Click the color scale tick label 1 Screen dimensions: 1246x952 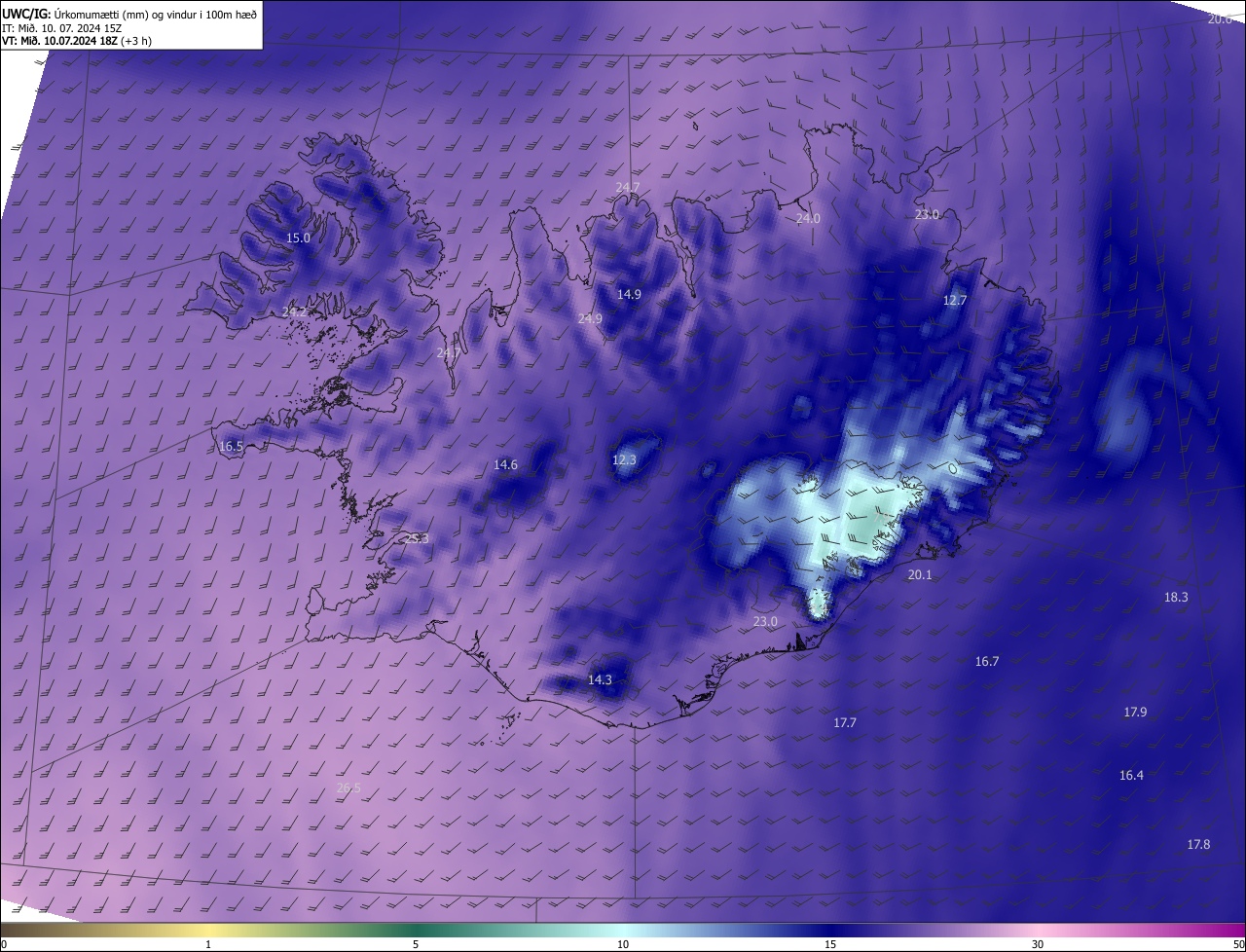click(x=208, y=944)
